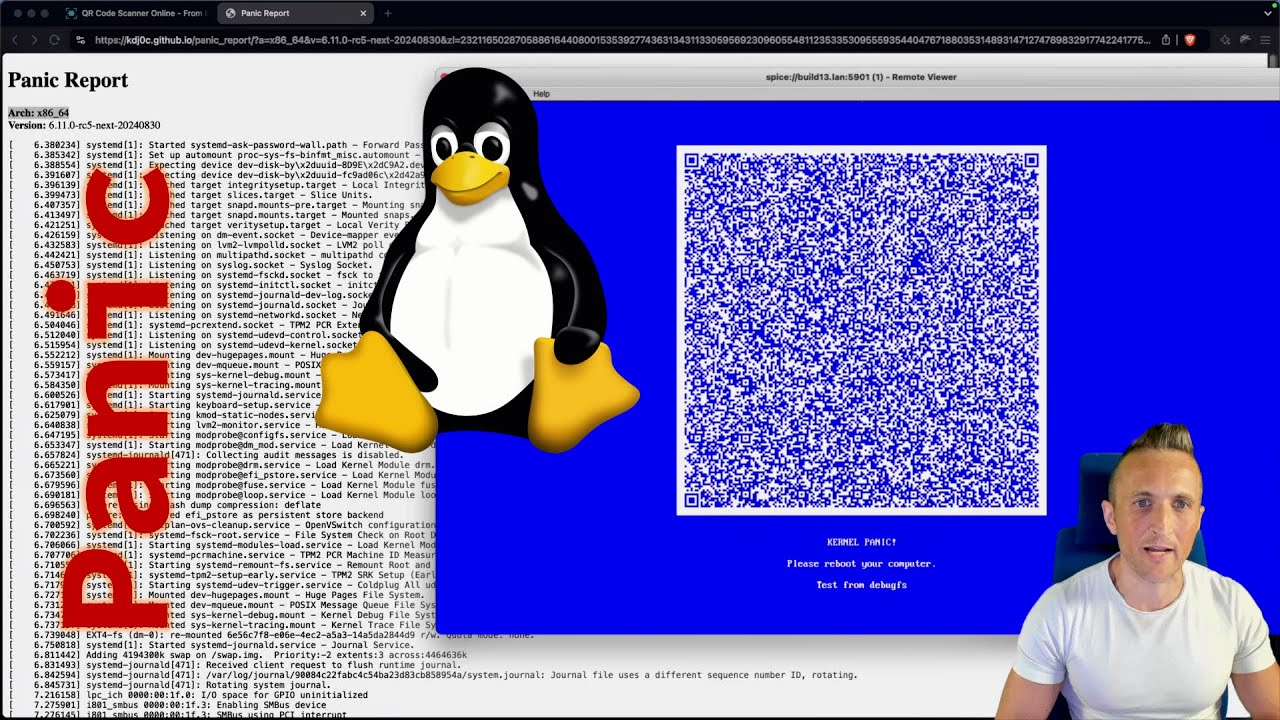Click the 'Arch: x86_64' line

pyautogui.click(x=38, y=113)
